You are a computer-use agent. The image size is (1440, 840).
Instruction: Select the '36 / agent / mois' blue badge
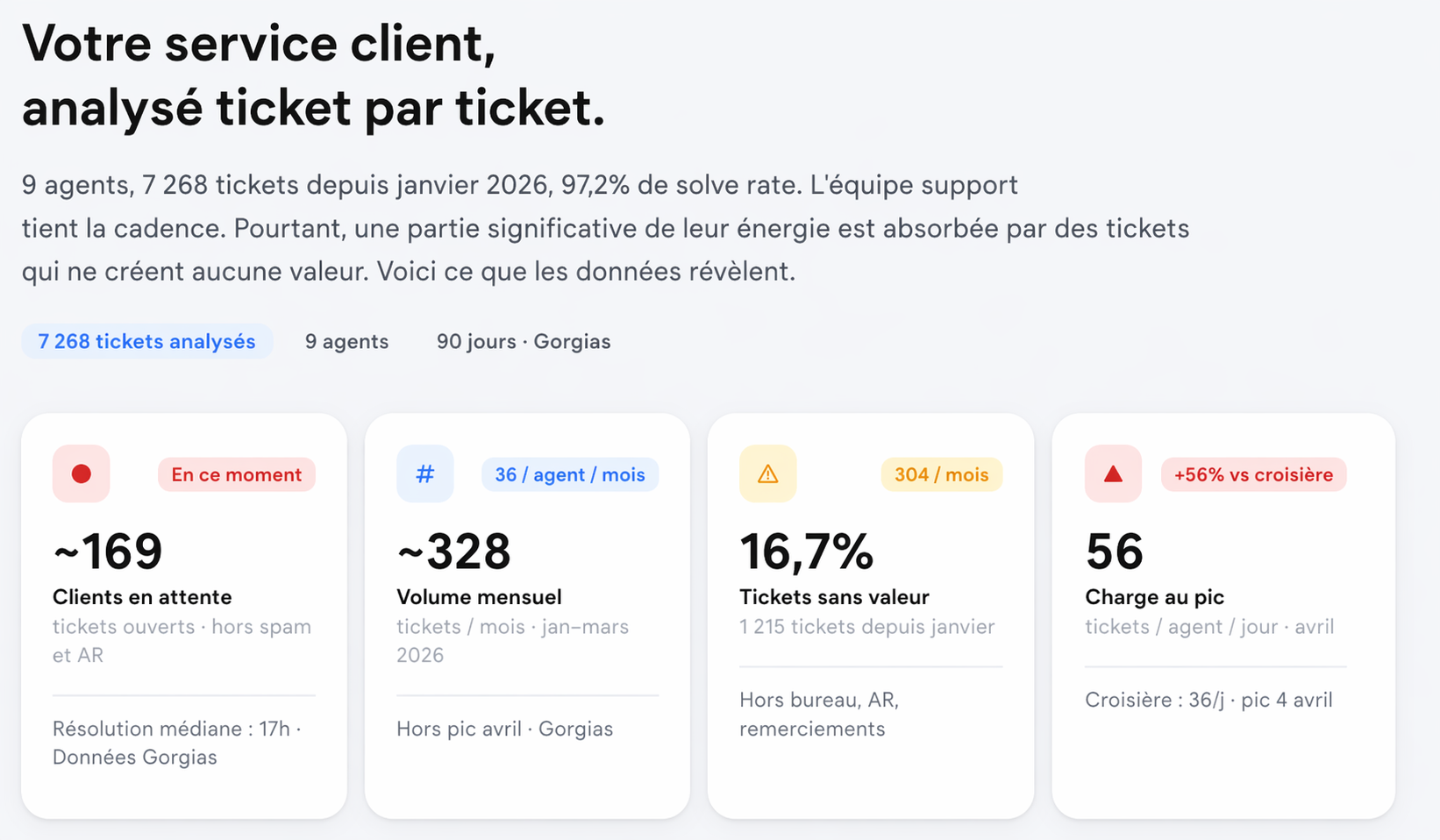tap(569, 474)
